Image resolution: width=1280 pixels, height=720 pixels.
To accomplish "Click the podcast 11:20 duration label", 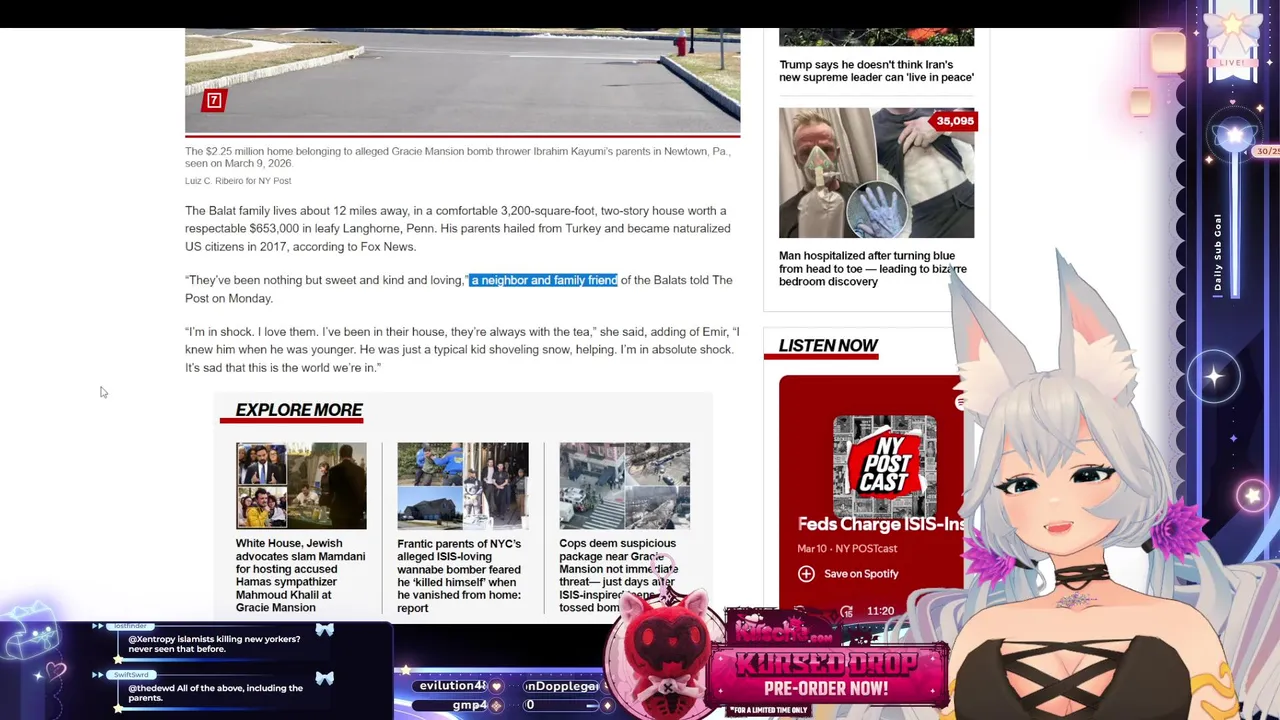I will [880, 611].
